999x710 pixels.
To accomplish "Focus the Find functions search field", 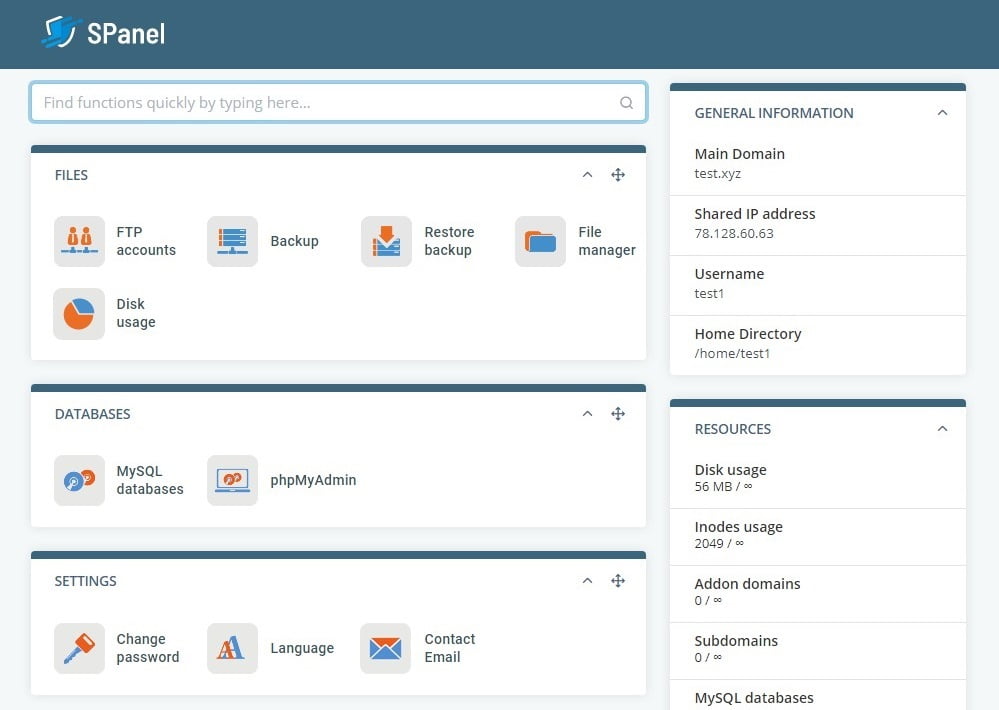I will 338,102.
